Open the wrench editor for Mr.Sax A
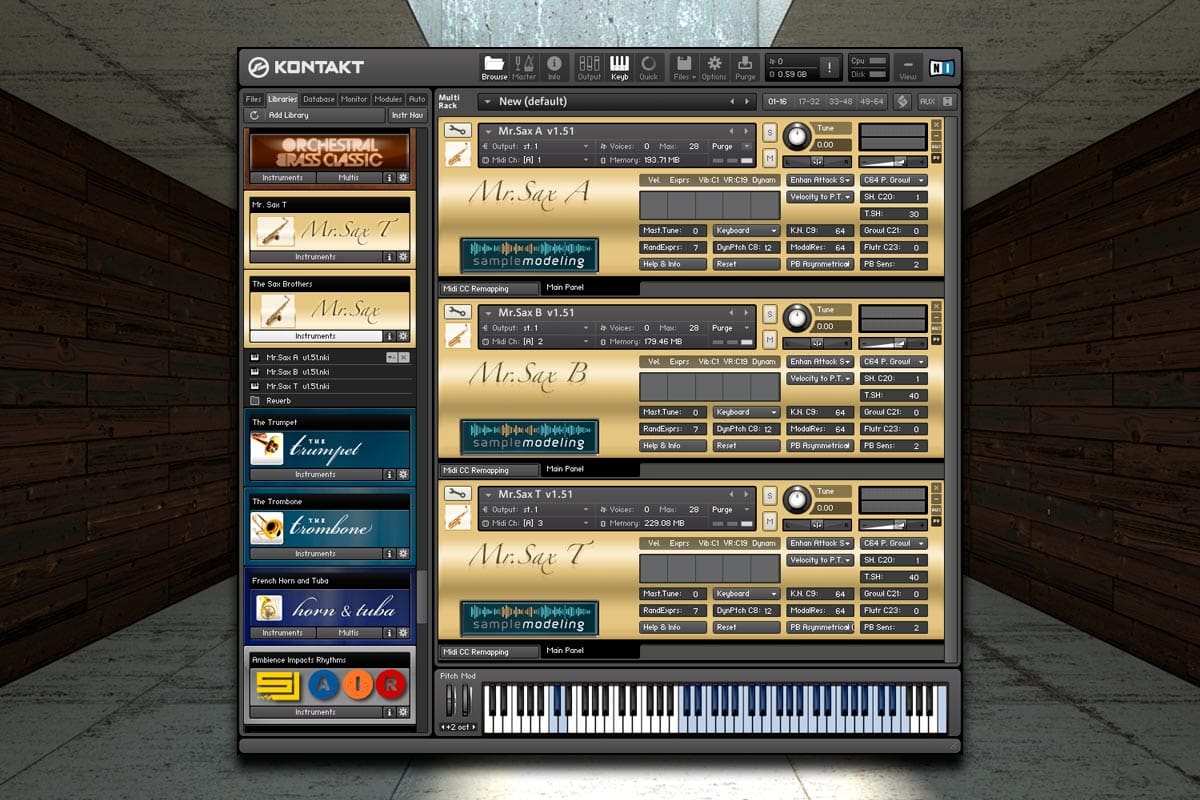This screenshot has width=1200, height=800. [458, 131]
